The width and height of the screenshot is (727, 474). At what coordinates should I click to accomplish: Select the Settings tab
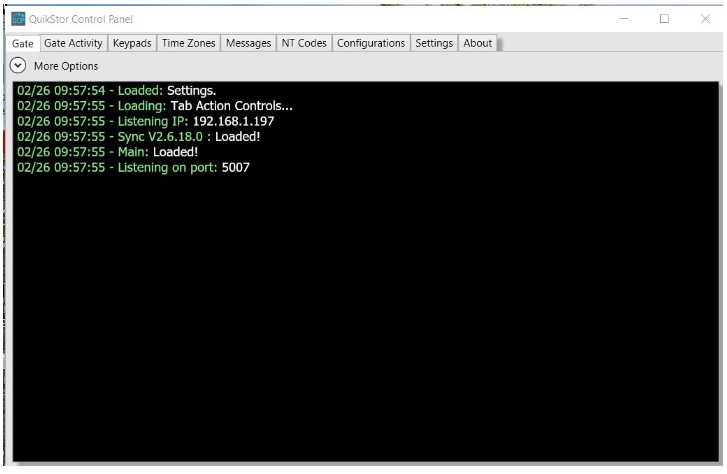[434, 43]
